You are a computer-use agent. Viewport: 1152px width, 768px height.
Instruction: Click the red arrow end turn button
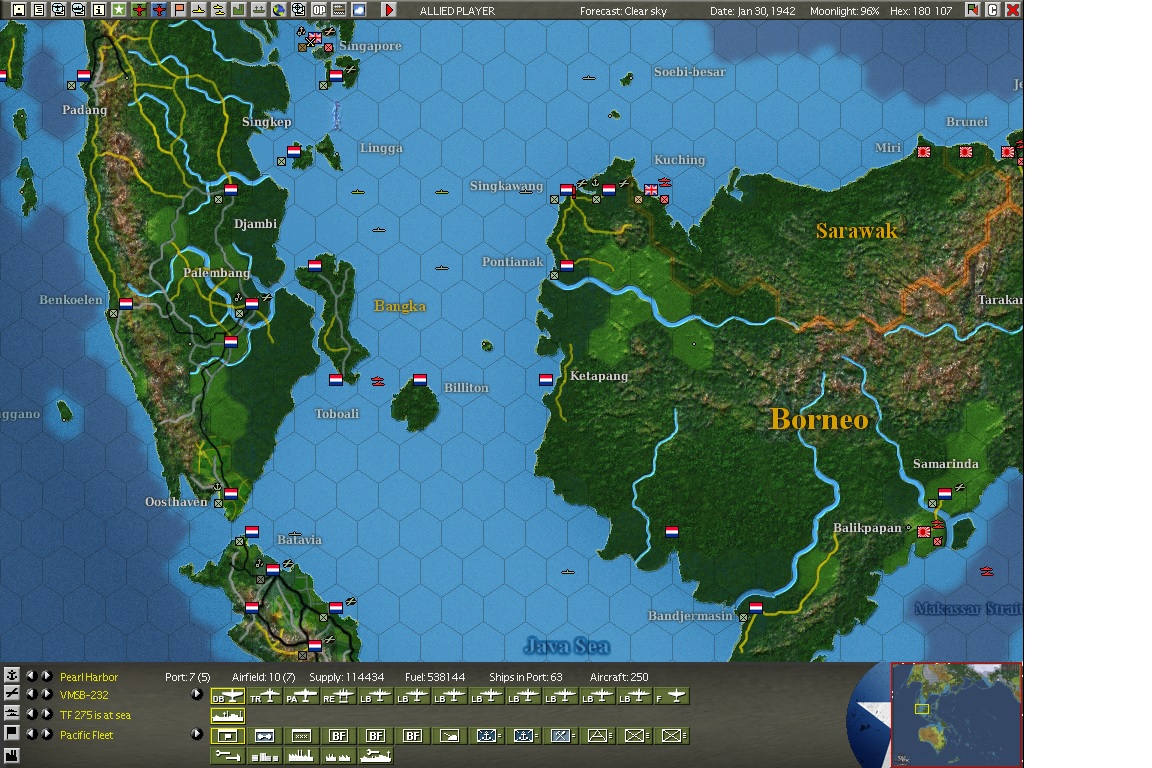pos(389,10)
